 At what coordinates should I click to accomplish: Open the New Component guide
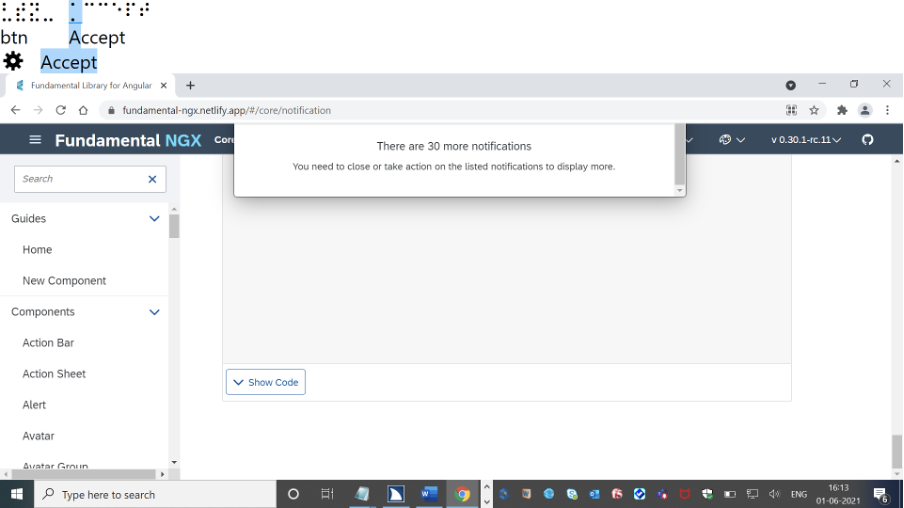[64, 281]
